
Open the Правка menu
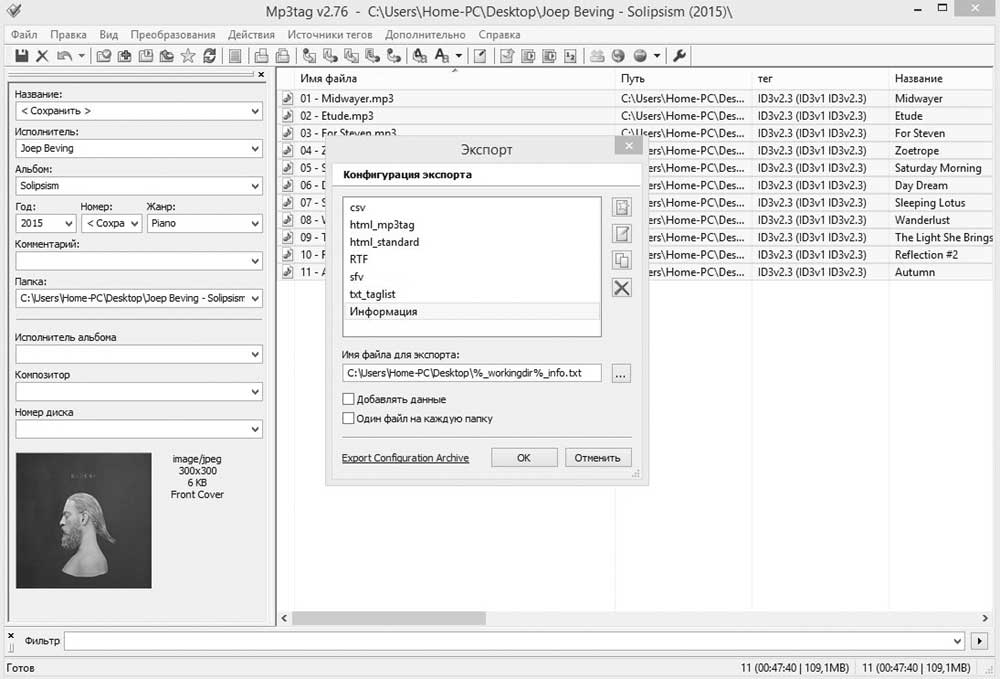[68, 34]
